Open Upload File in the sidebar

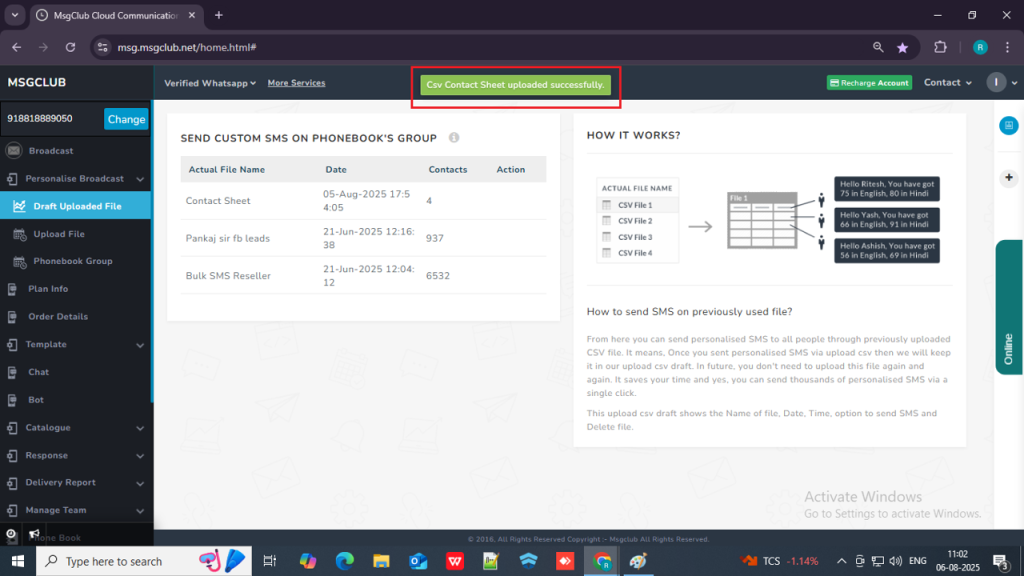pos(58,234)
